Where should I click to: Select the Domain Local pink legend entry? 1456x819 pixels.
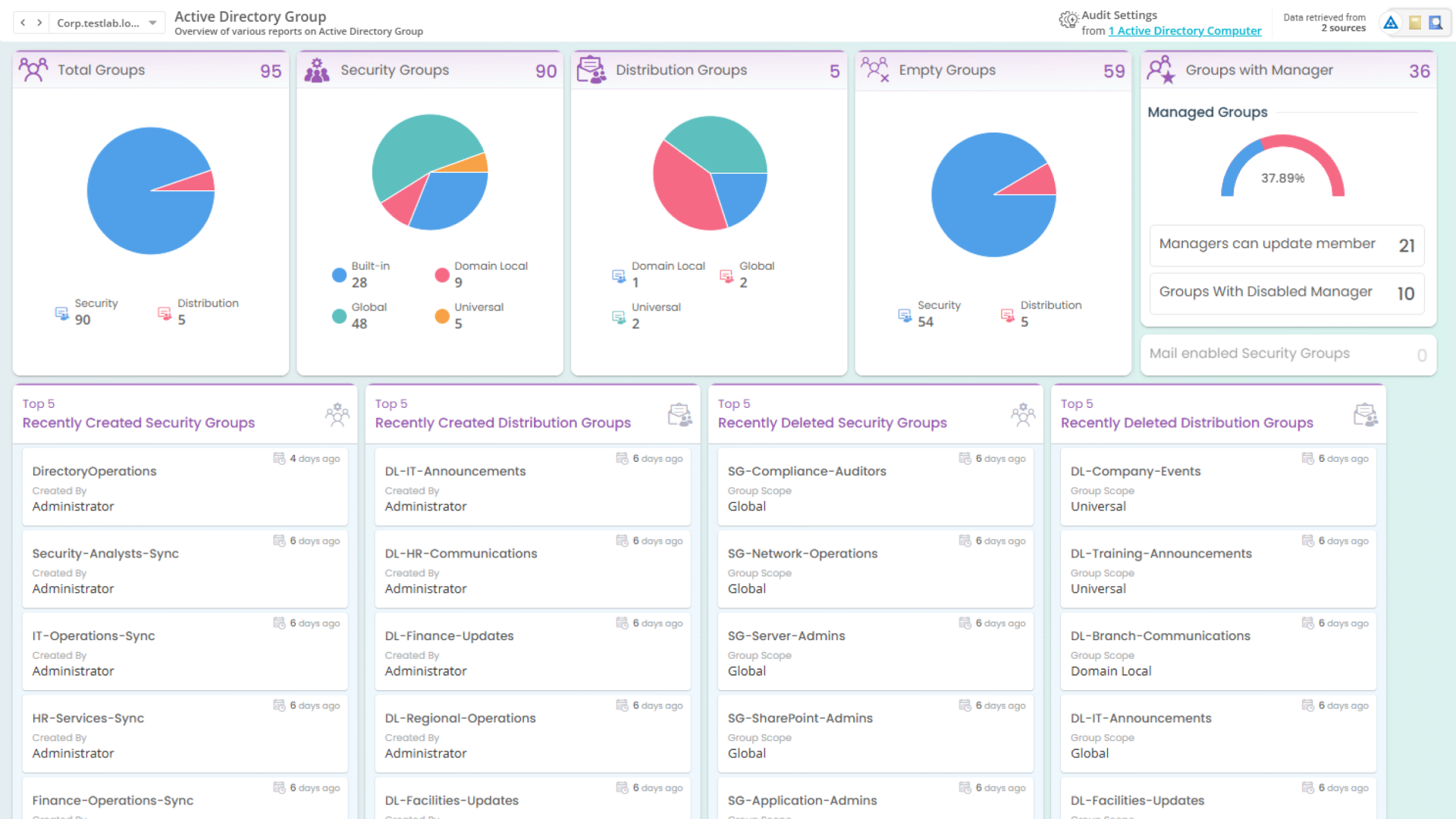482,275
